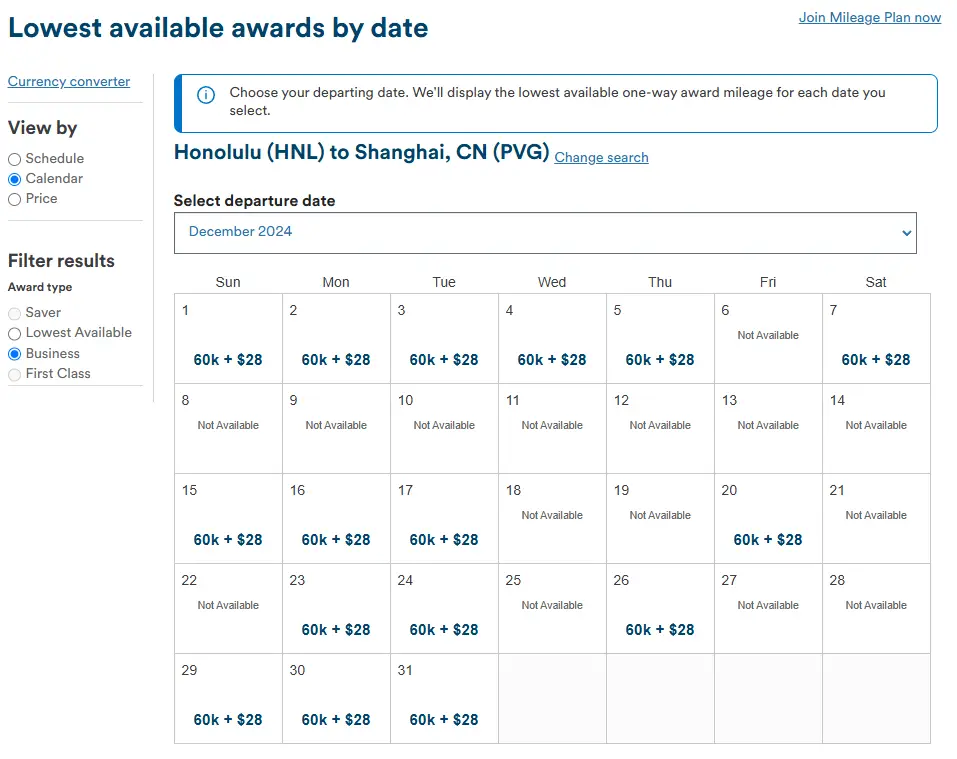Pick the December 7 departure date
This screenshot has height=759, width=957.
[x=876, y=359]
